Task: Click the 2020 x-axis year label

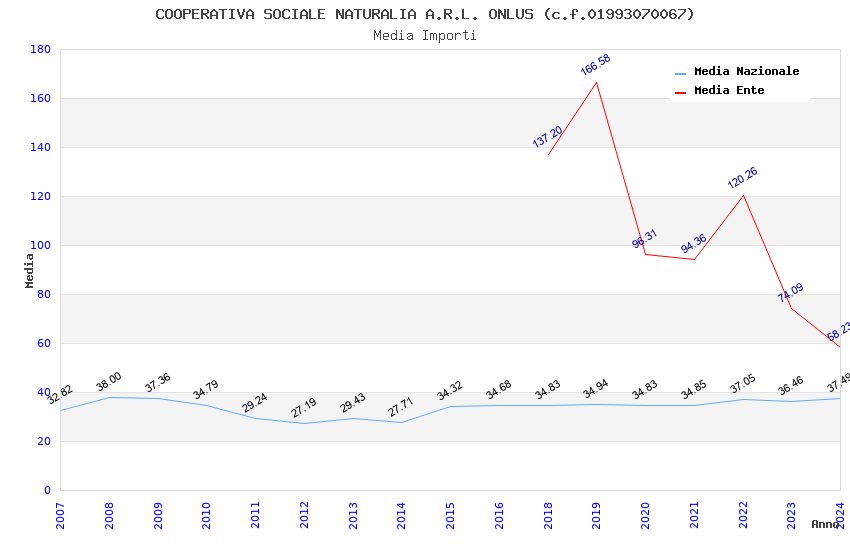Action: (645, 515)
